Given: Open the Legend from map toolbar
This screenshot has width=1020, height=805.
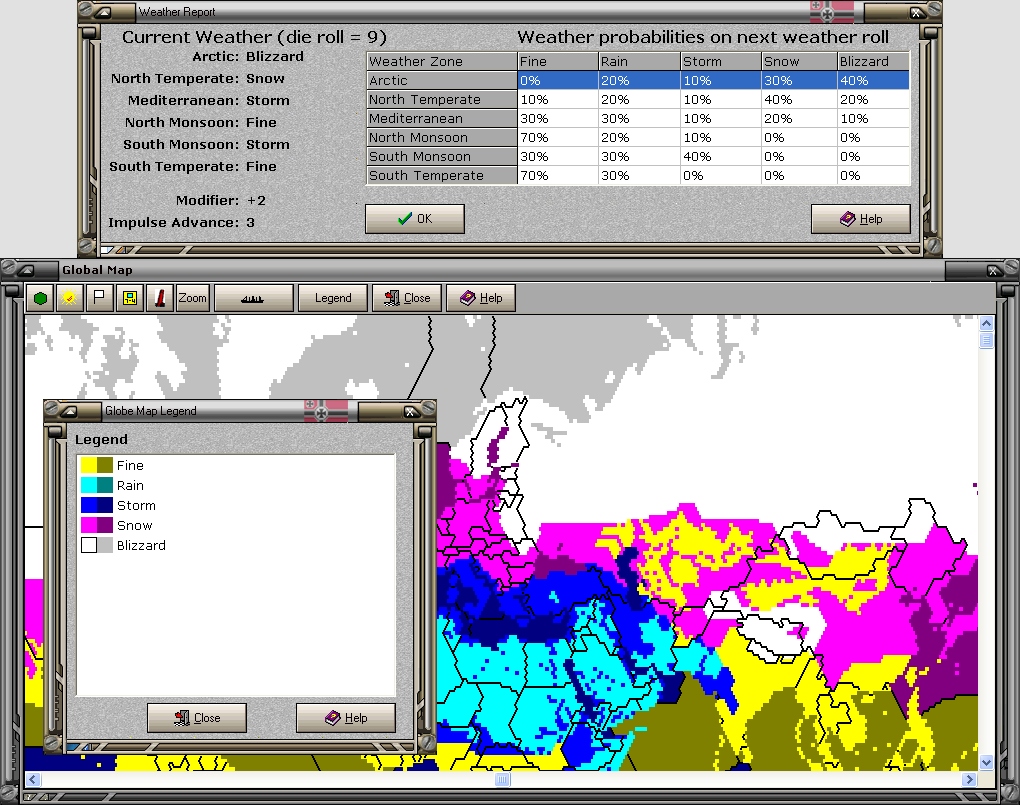Looking at the screenshot, I should 333,298.
